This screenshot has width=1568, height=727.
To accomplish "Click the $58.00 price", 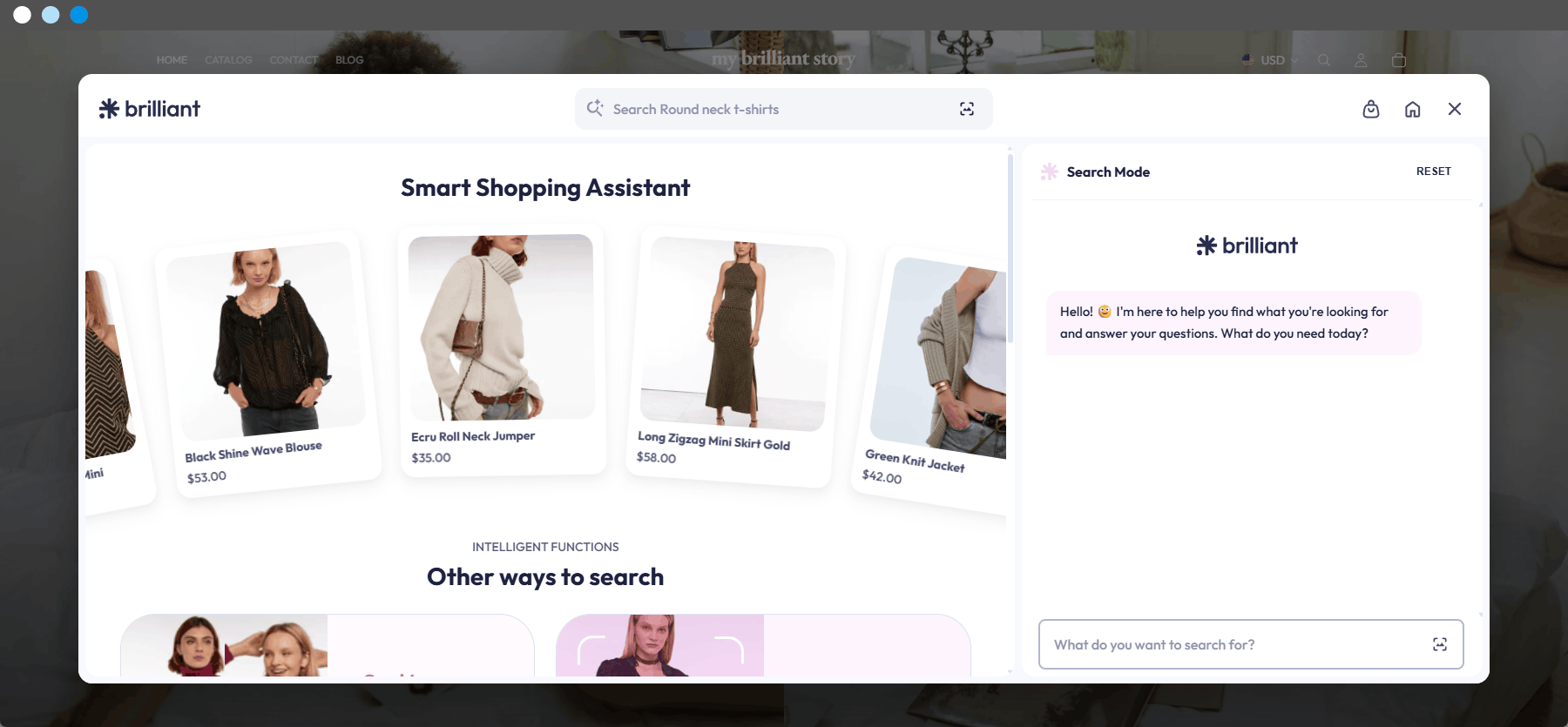I will click(656, 457).
